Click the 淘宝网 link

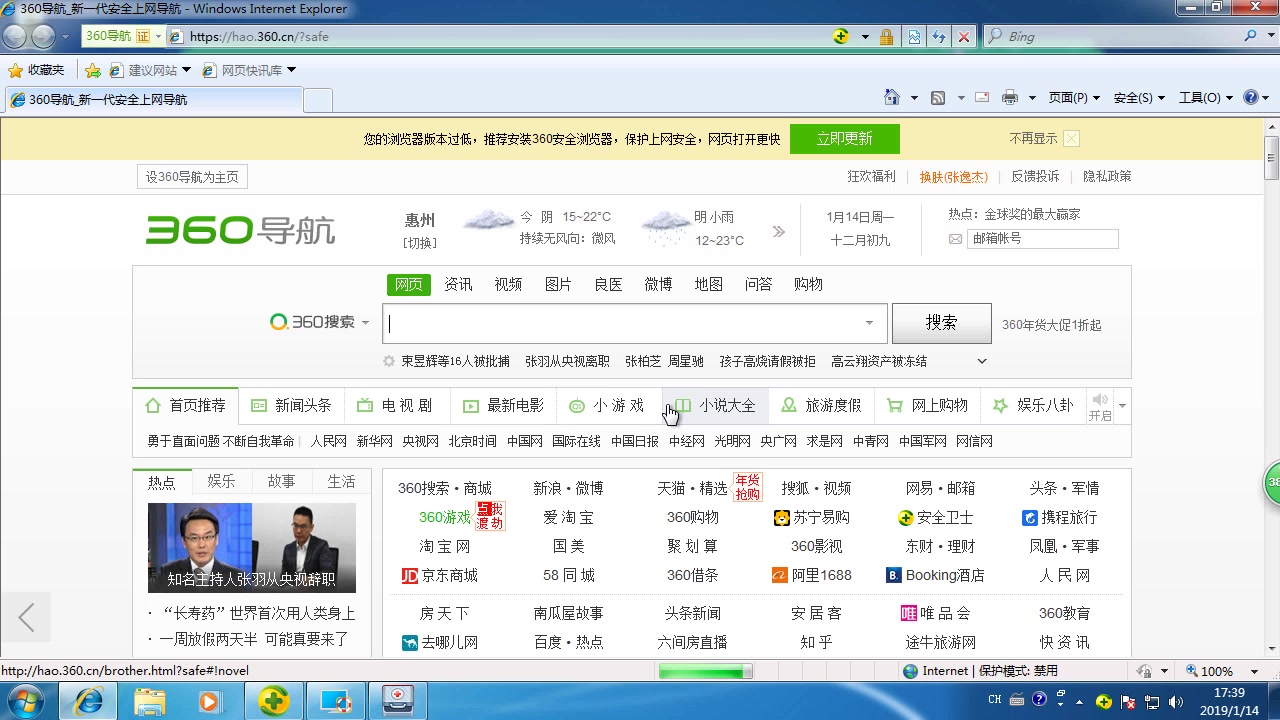[445, 546]
